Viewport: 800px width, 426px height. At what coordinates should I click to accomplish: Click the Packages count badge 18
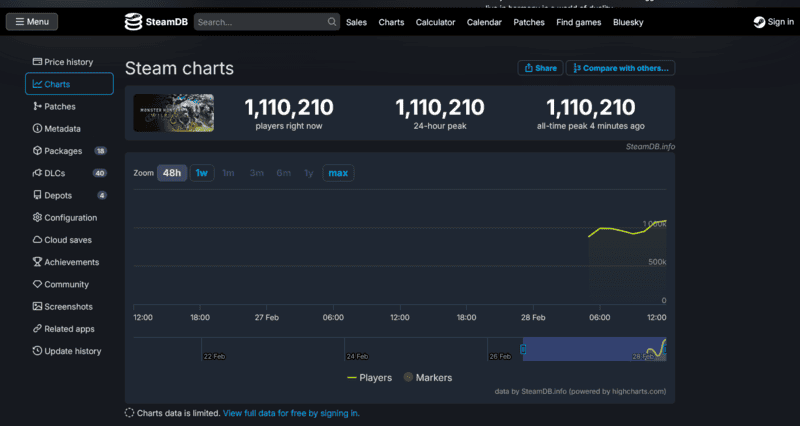(x=101, y=151)
